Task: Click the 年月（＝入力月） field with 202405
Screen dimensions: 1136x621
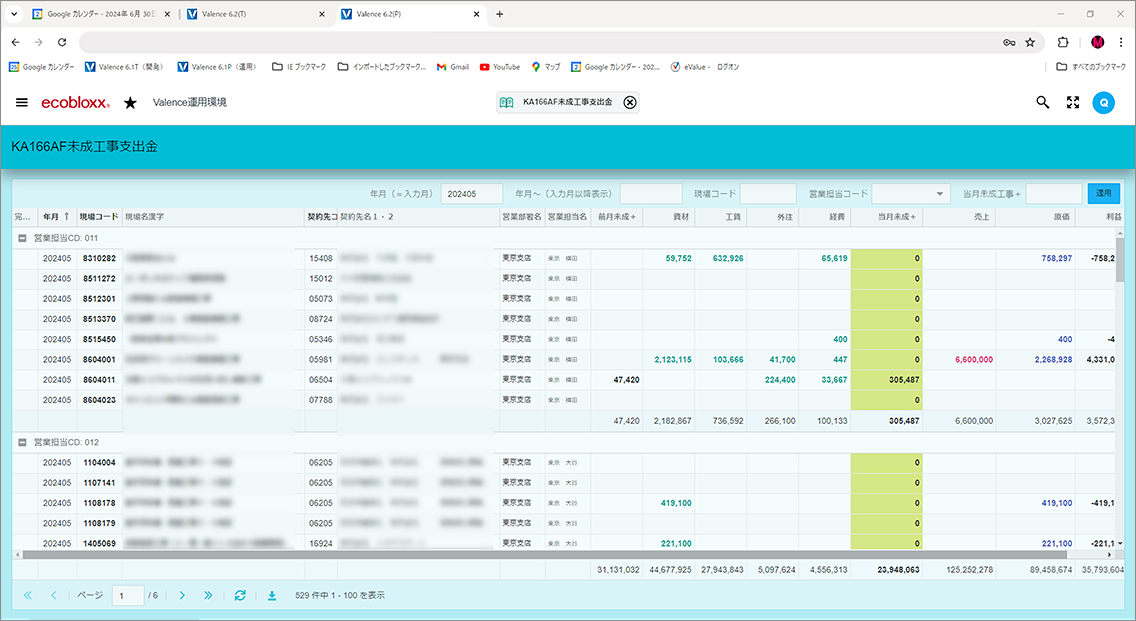Action: pyautogui.click(x=472, y=193)
